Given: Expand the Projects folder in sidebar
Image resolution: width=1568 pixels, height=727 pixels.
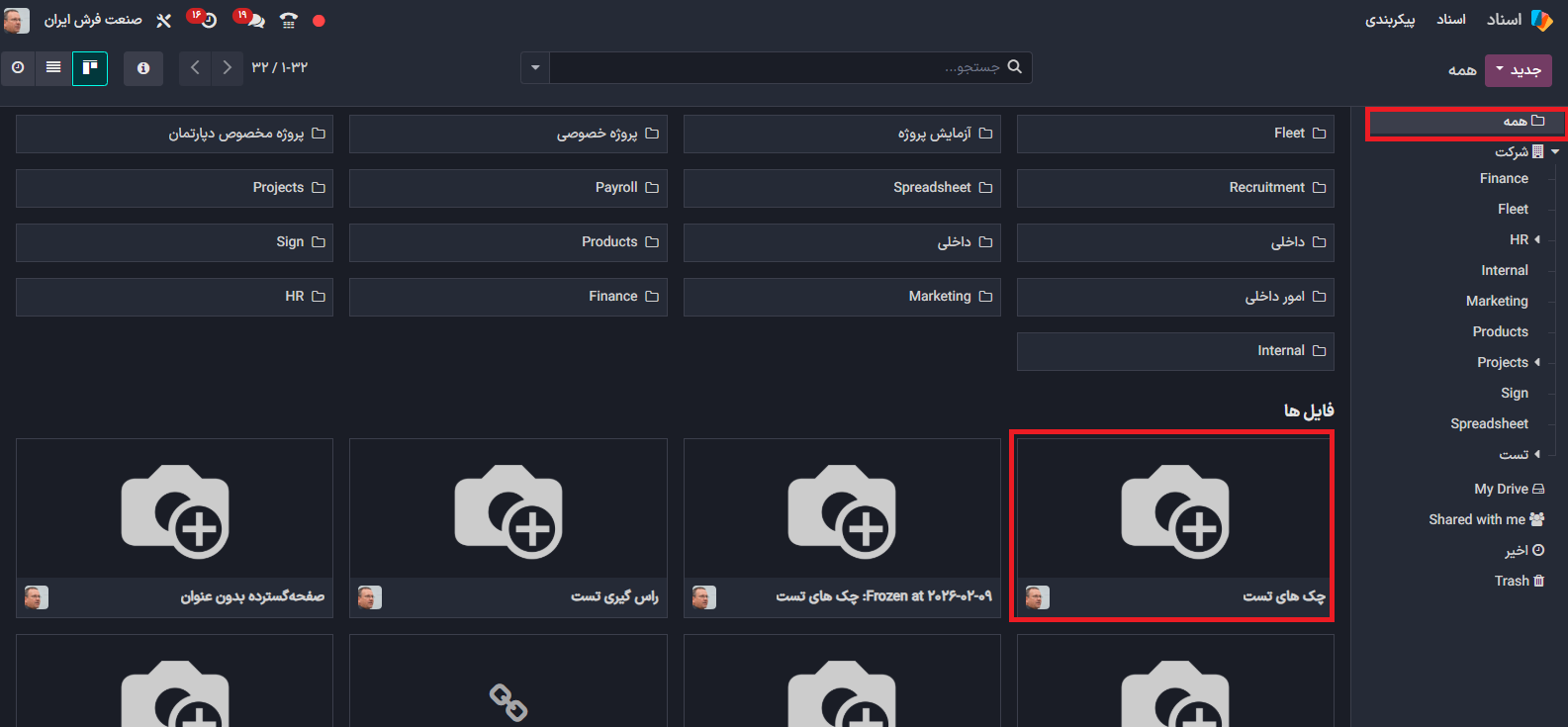Looking at the screenshot, I should pyautogui.click(x=1537, y=362).
